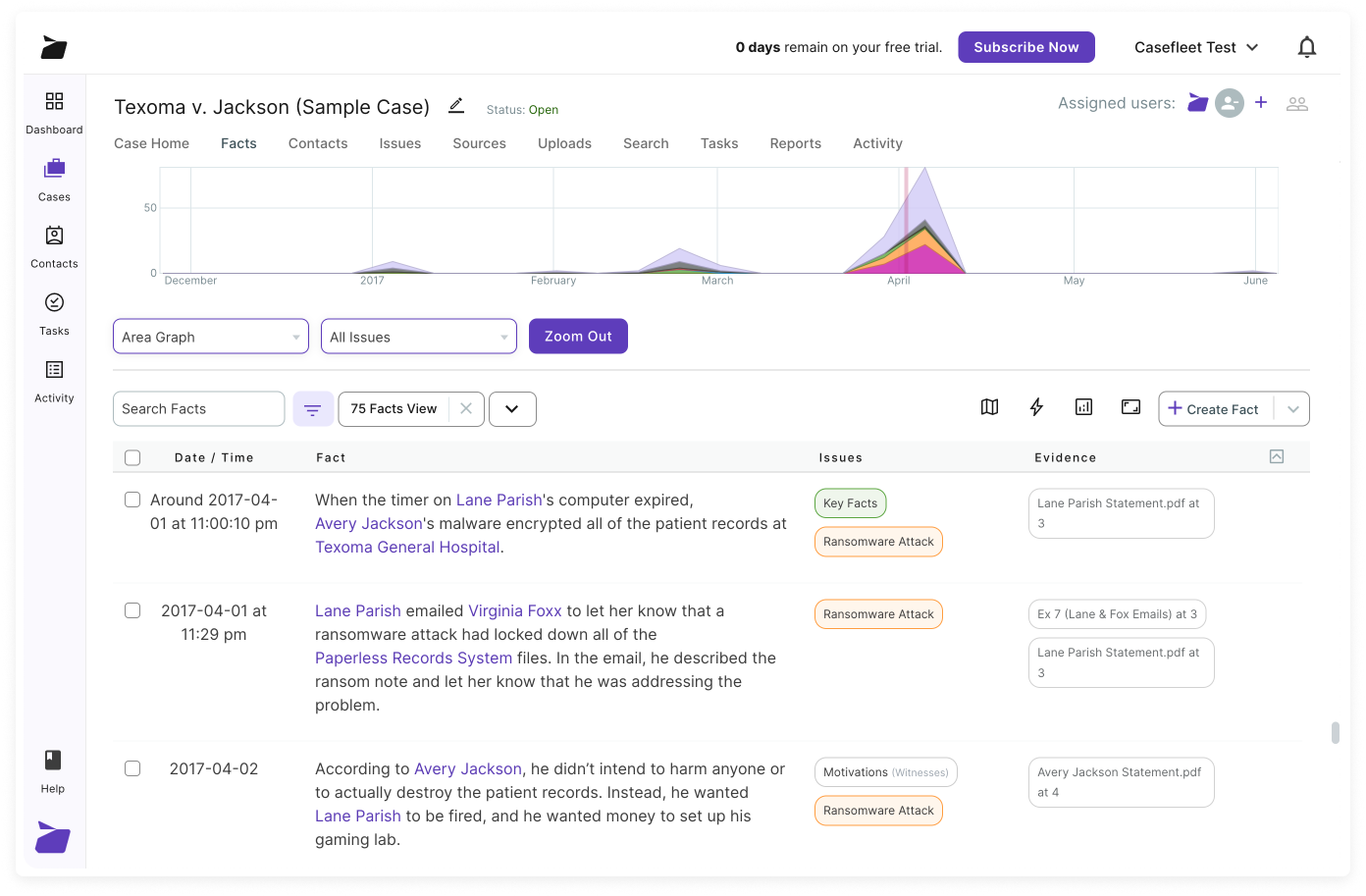Switch to the Contacts tab

click(x=317, y=143)
